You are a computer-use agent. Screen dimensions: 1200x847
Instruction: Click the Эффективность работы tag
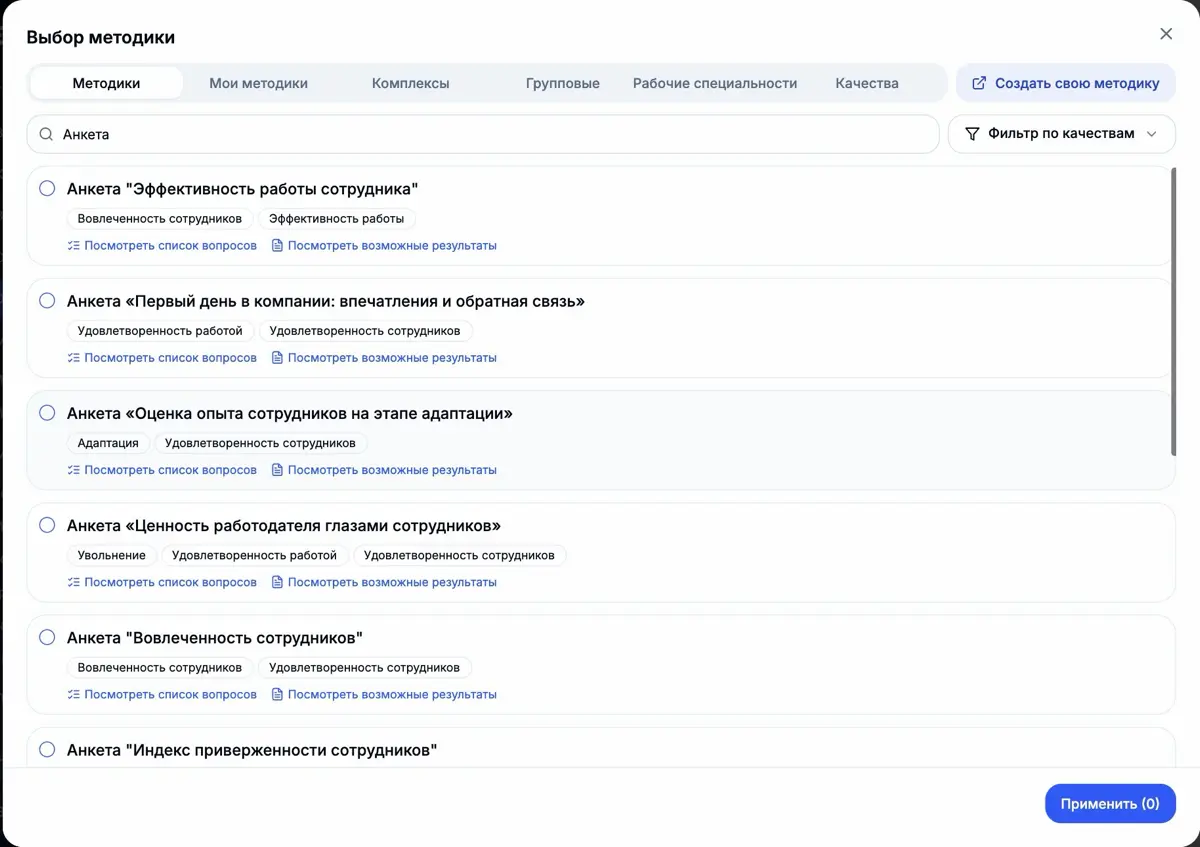click(337, 218)
